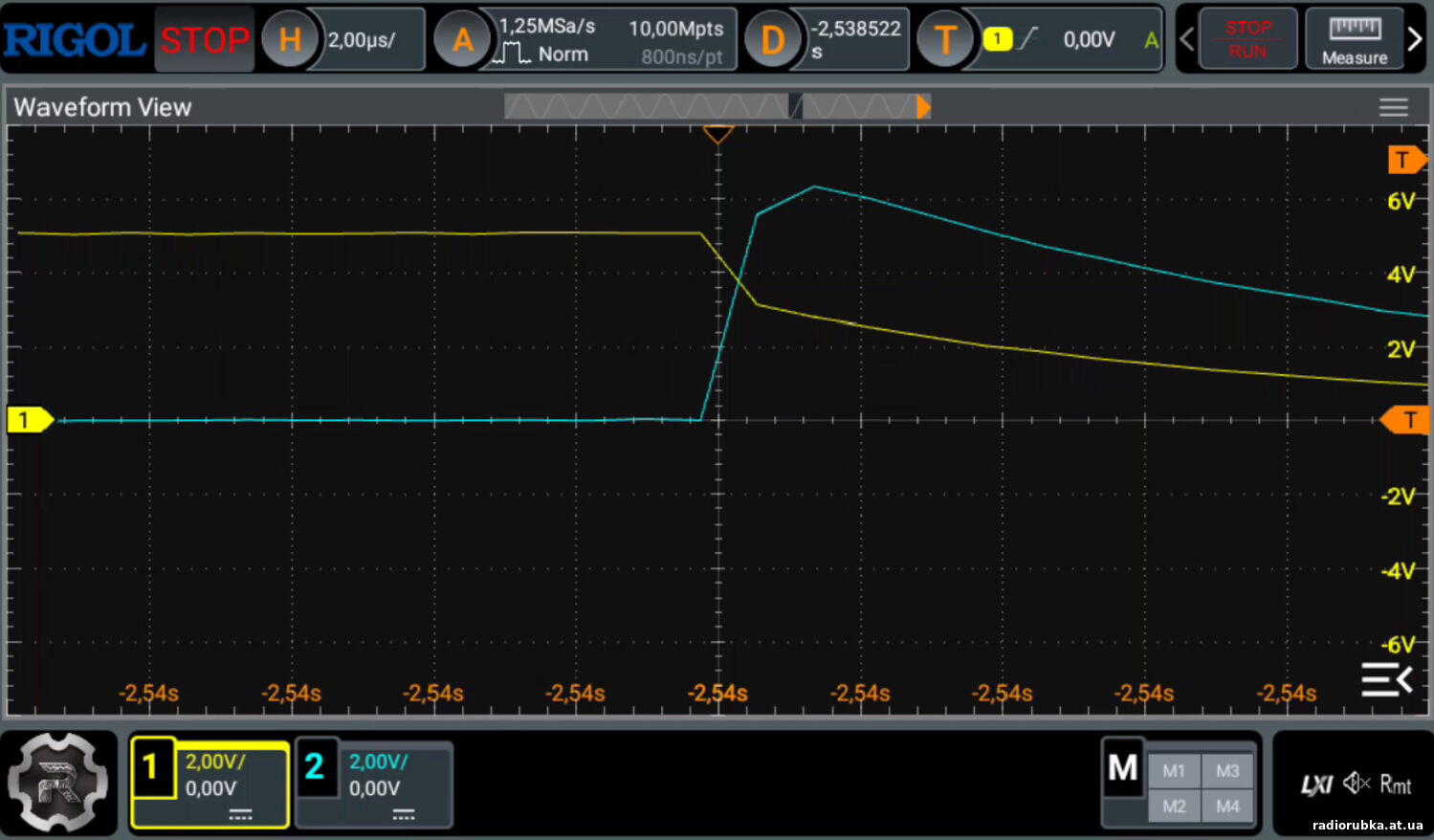The width and height of the screenshot is (1434, 840).
Task: Expand the collapsed side panel in waveform
Action: tap(1386, 679)
